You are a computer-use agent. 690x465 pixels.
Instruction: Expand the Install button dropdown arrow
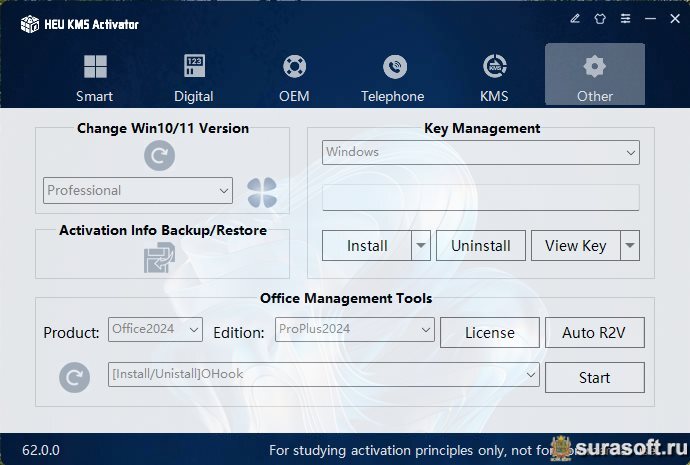[421, 245]
